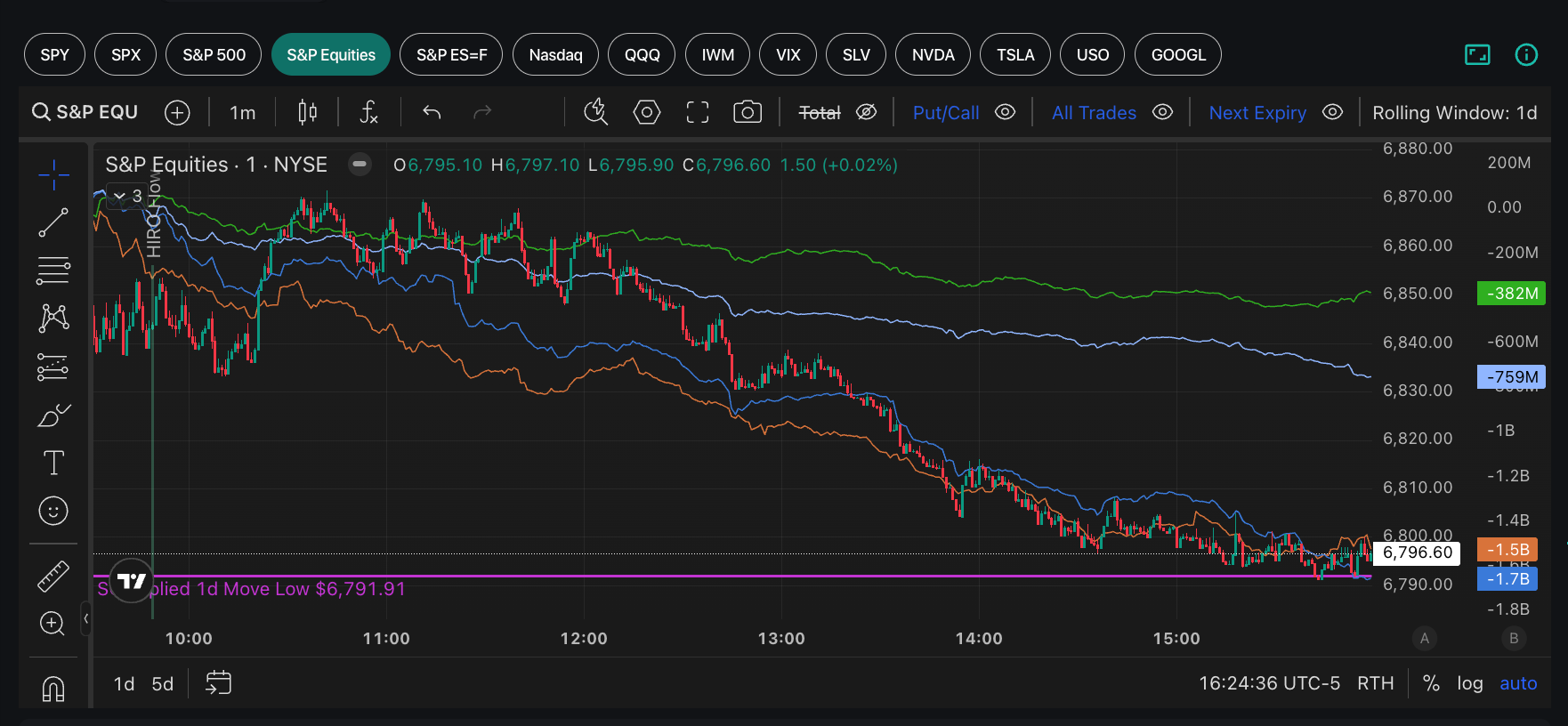The image size is (1568, 726).
Task: Collapse the left drawing toolbar
Action: tap(86, 618)
